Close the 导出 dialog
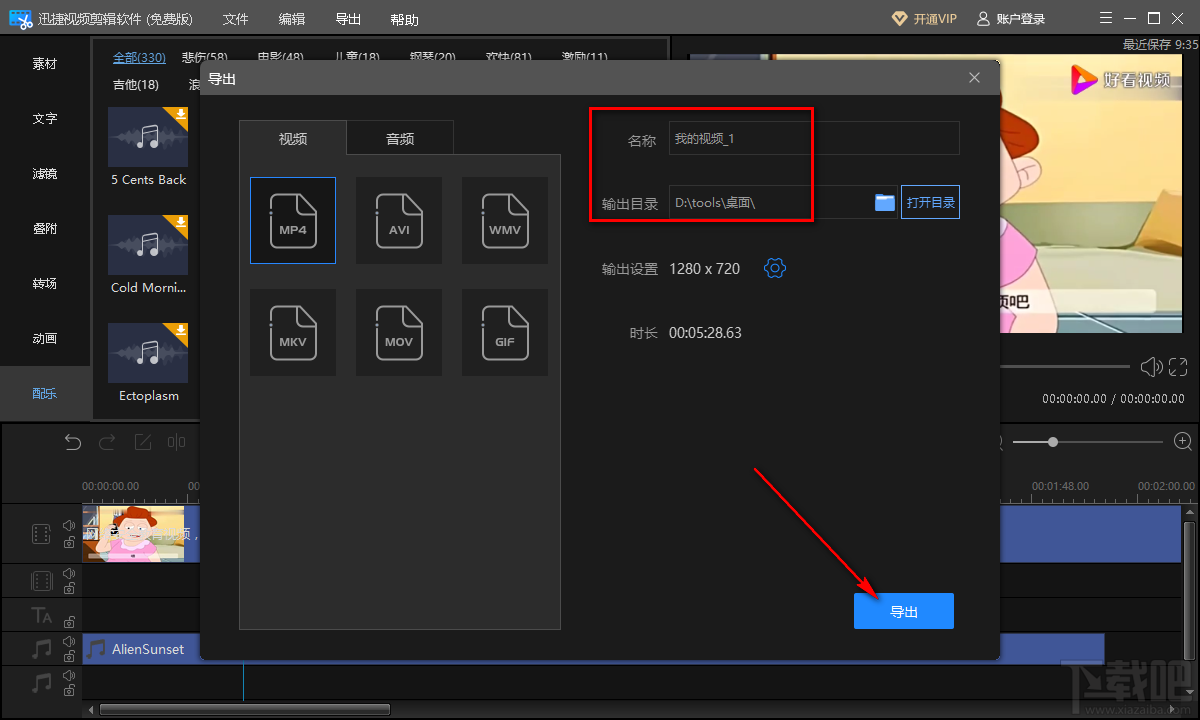This screenshot has height=720, width=1200. (x=975, y=78)
